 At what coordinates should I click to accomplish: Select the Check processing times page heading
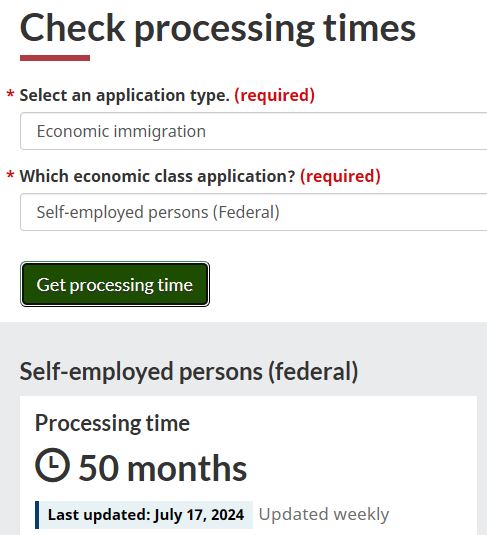click(218, 28)
